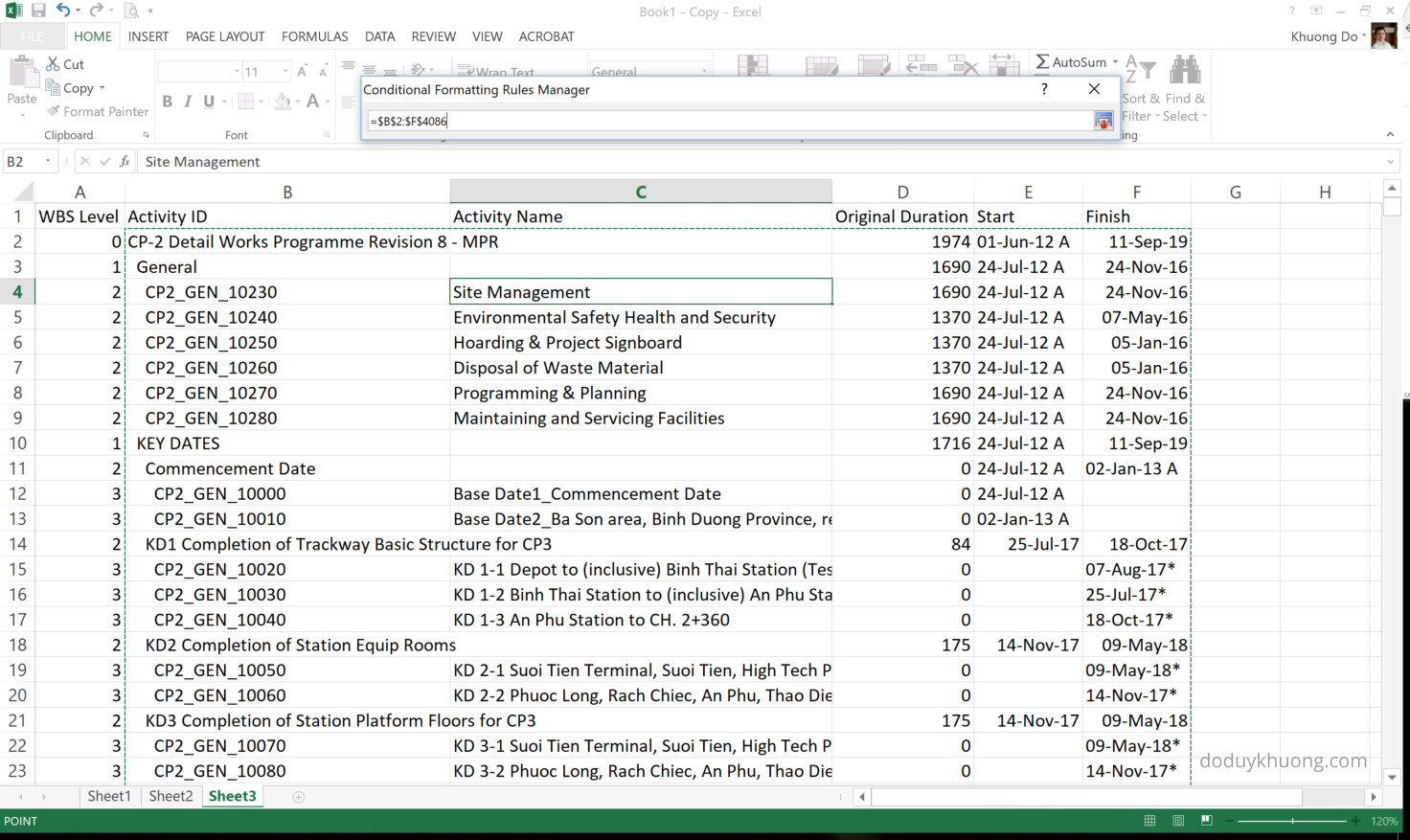The height and width of the screenshot is (840, 1410).
Task: Open the Name Box dropdown arrow
Action: click(x=48, y=161)
